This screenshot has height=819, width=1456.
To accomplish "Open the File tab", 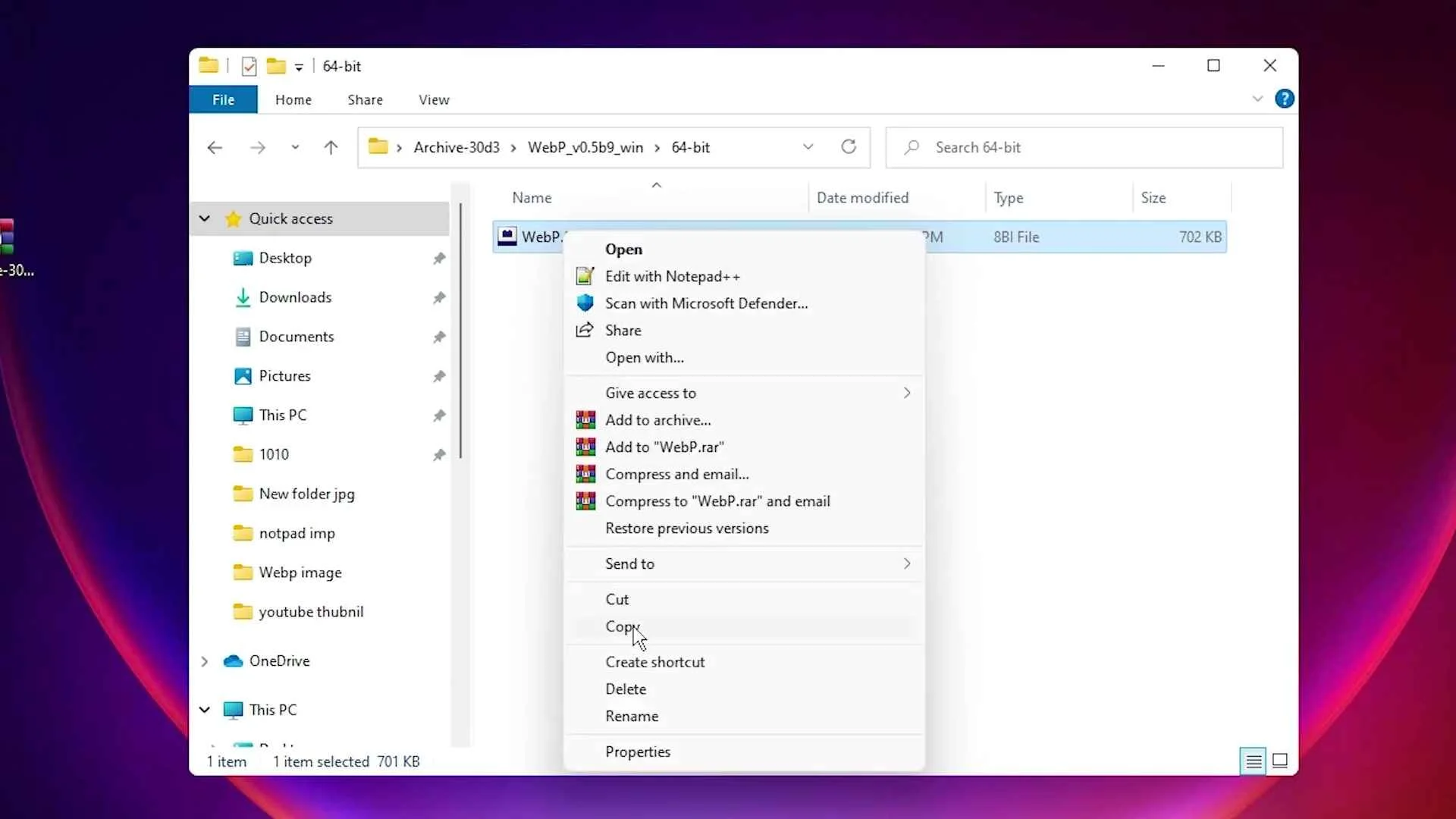I will pyautogui.click(x=223, y=99).
